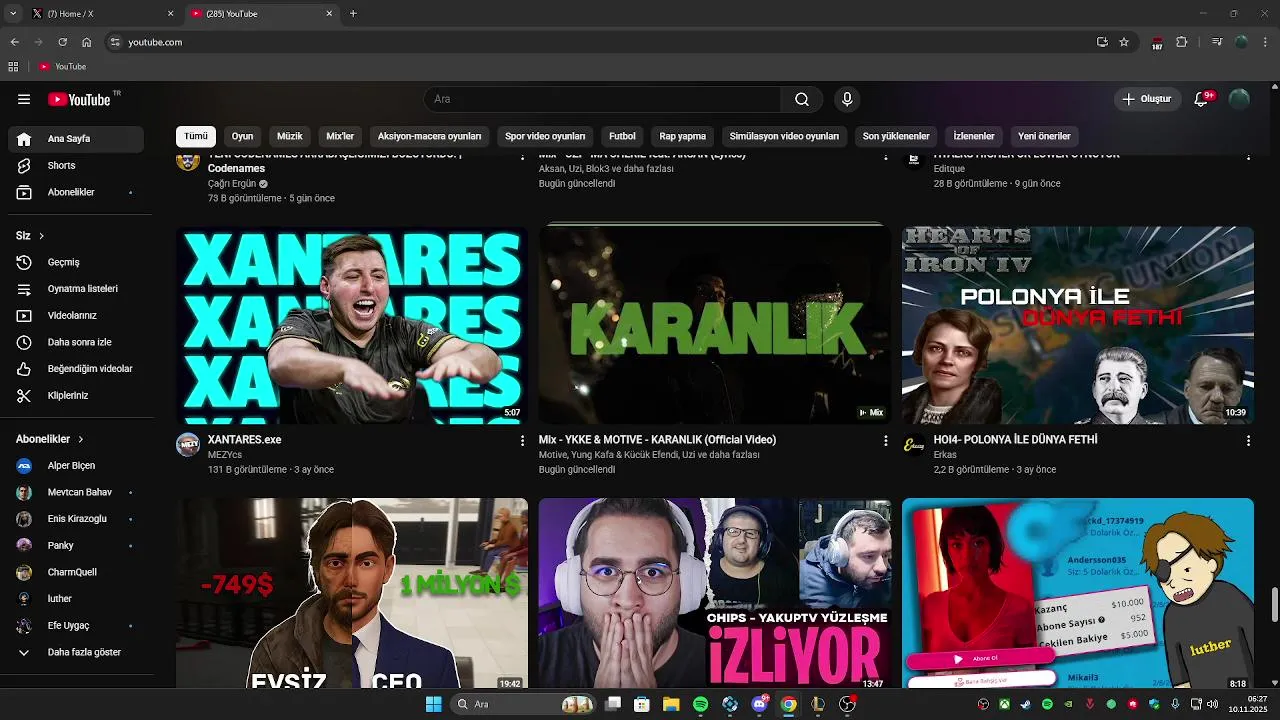The width and height of the screenshot is (1280, 720).
Task: Expand the Siz section chevron
Action: pos(41,236)
